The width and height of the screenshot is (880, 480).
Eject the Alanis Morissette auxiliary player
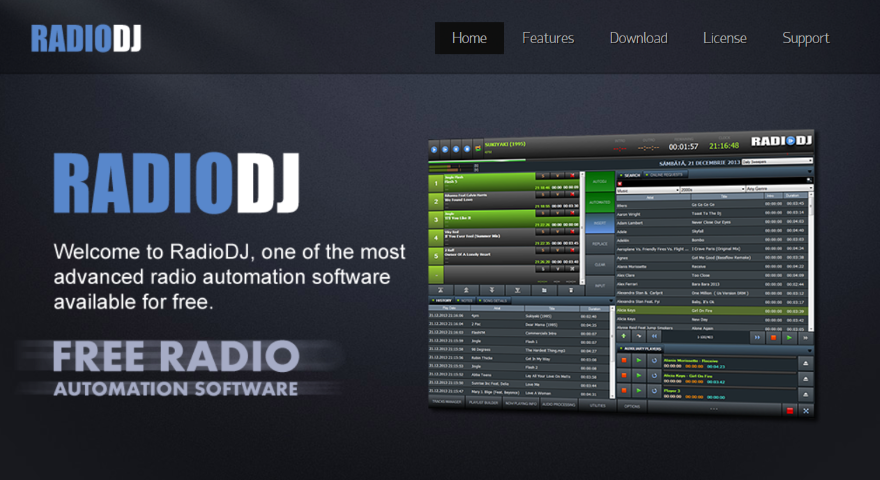pyautogui.click(x=806, y=363)
